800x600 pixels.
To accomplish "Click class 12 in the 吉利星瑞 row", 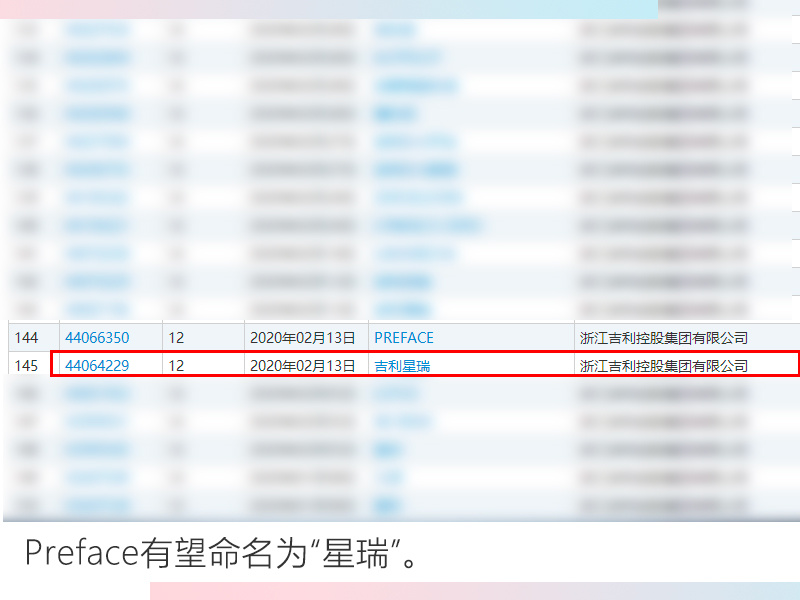I will pos(176,366).
